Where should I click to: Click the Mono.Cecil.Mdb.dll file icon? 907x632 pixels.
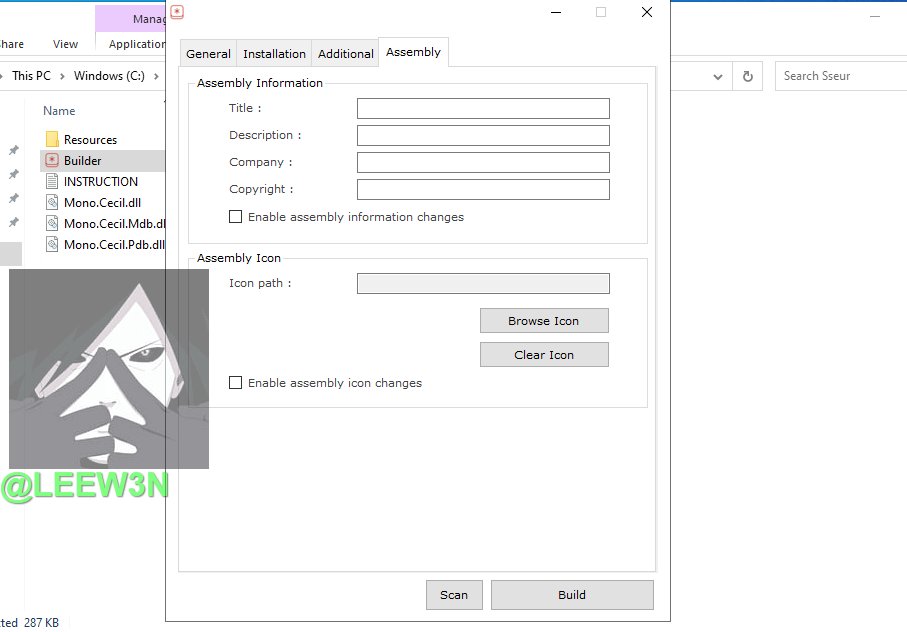coord(52,224)
